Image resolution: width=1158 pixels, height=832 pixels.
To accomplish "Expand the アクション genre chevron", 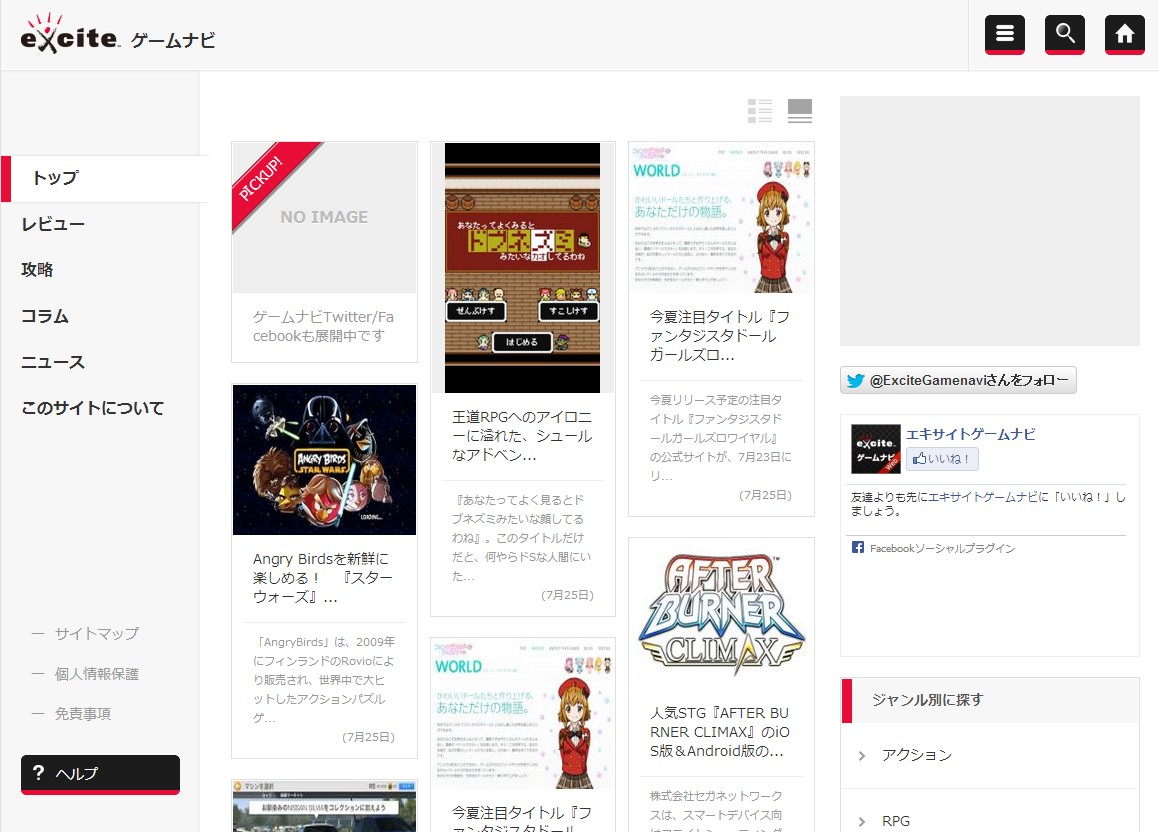I will pos(862,755).
